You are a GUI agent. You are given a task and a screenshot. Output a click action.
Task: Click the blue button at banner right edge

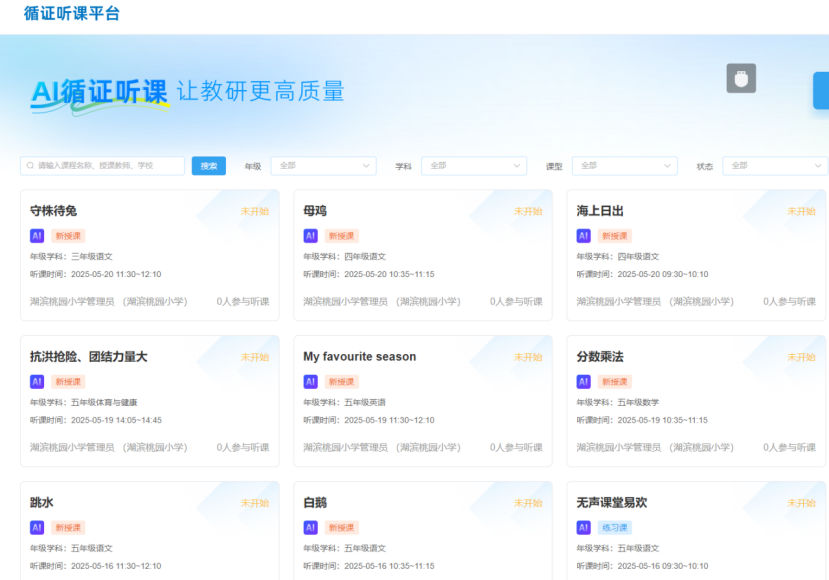(821, 90)
